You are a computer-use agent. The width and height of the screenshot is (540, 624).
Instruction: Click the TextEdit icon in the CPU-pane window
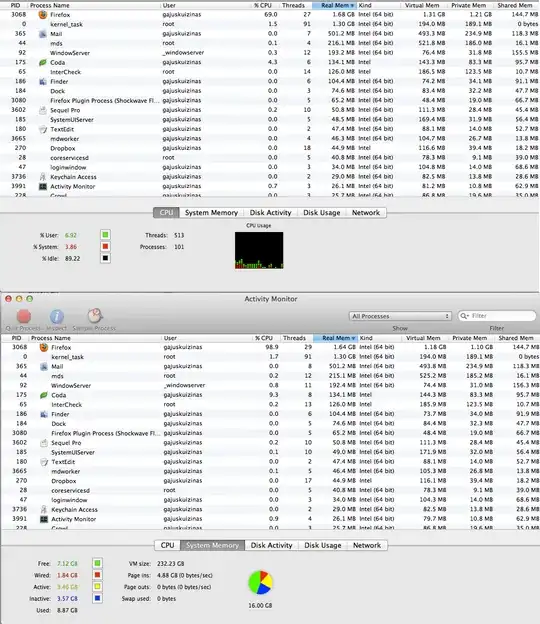point(43,129)
